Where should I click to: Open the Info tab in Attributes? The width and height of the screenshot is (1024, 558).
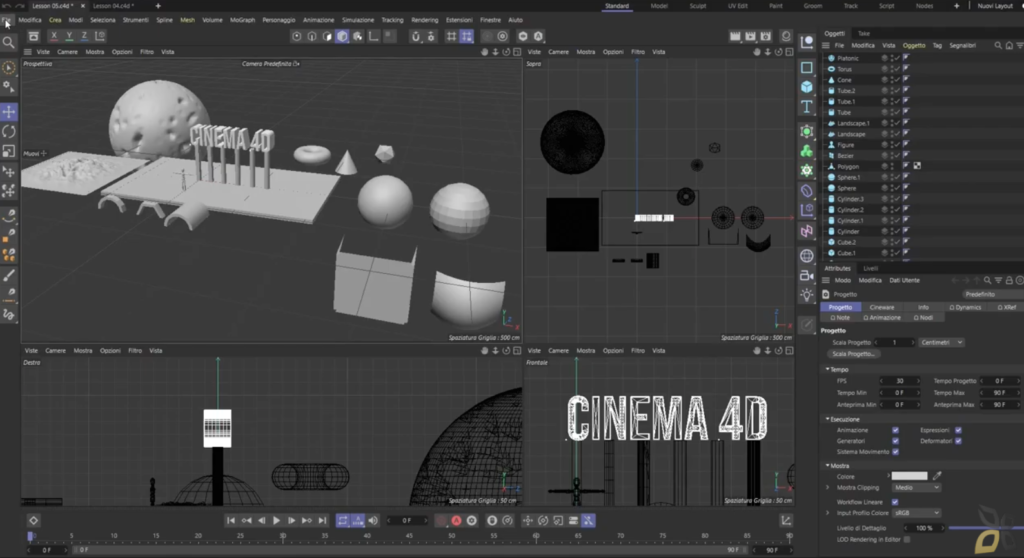coord(923,307)
